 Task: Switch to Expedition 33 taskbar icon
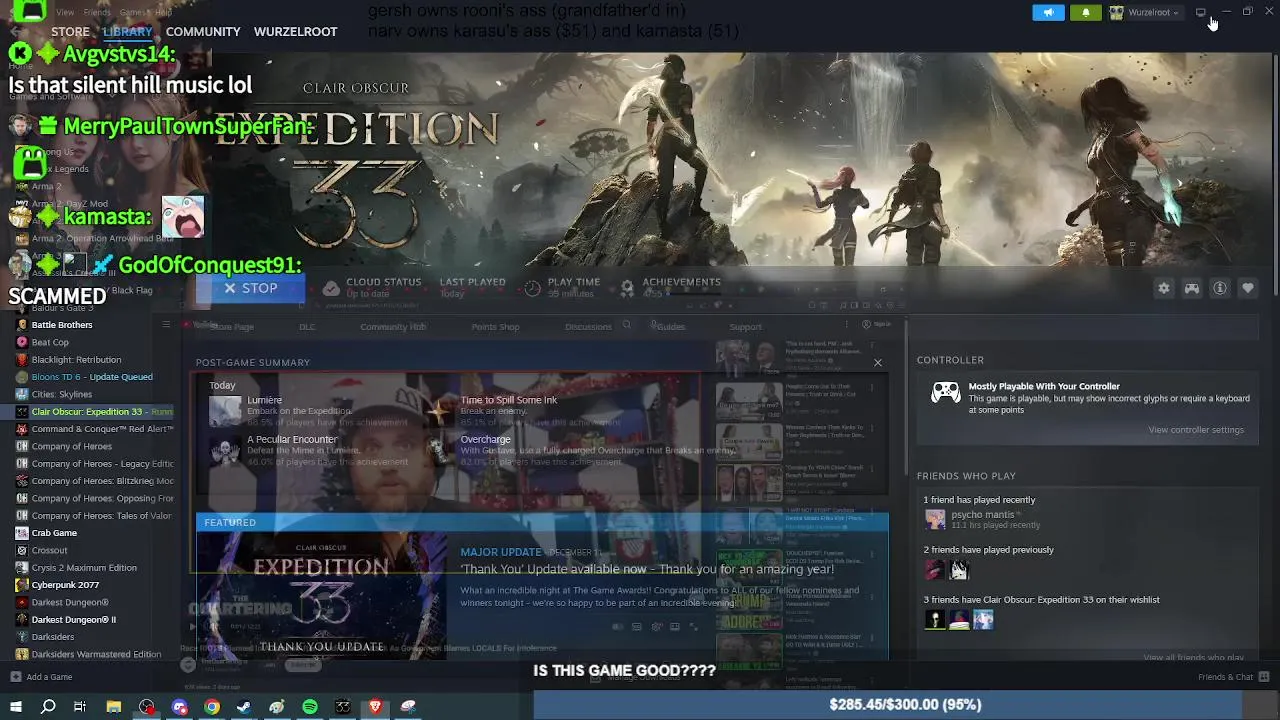(x=342, y=707)
